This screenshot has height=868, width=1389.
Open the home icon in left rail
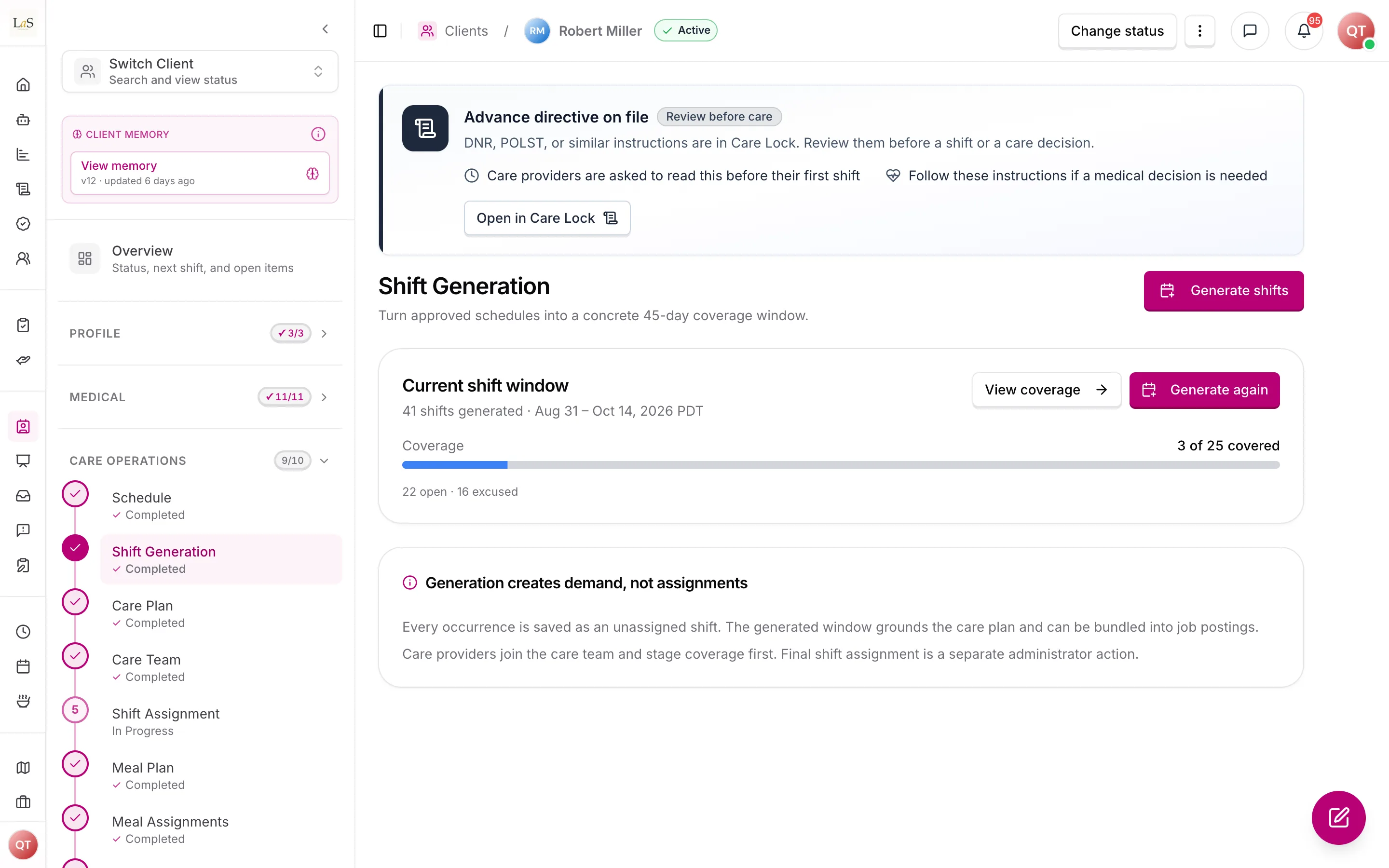coord(23,85)
